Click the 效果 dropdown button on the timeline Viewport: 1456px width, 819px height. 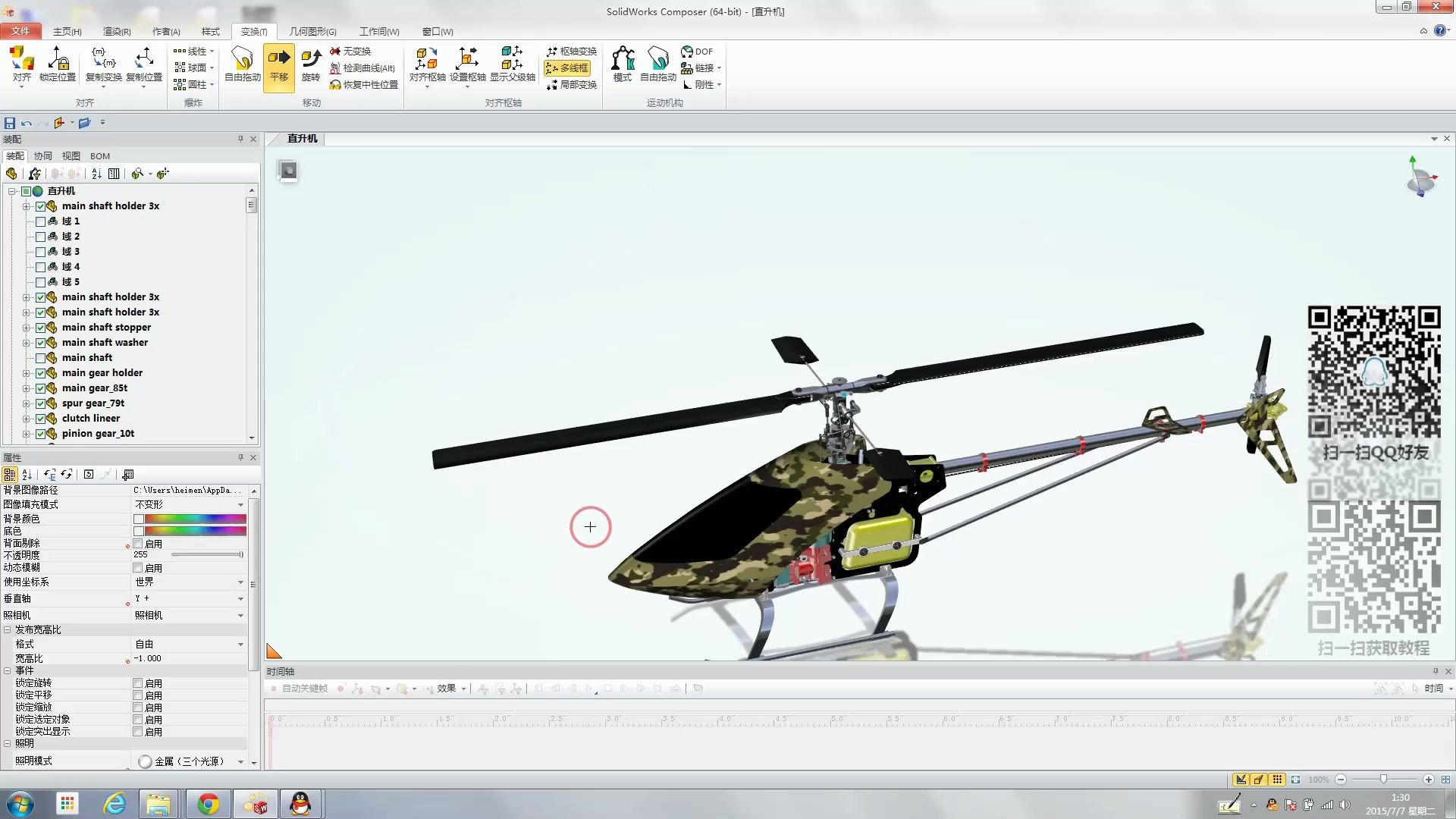(448, 688)
